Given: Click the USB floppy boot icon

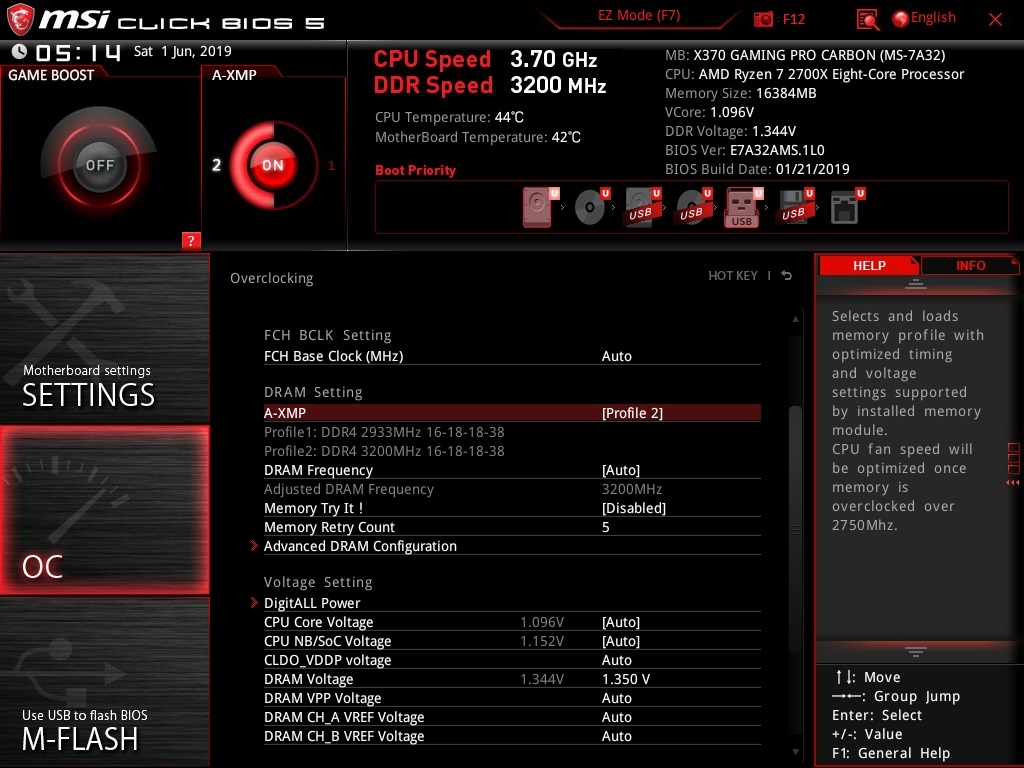Looking at the screenshot, I should [x=795, y=207].
